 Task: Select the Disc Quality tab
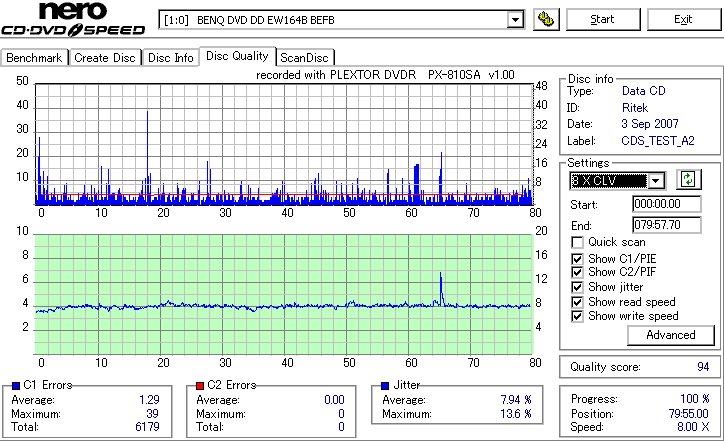coord(237,56)
